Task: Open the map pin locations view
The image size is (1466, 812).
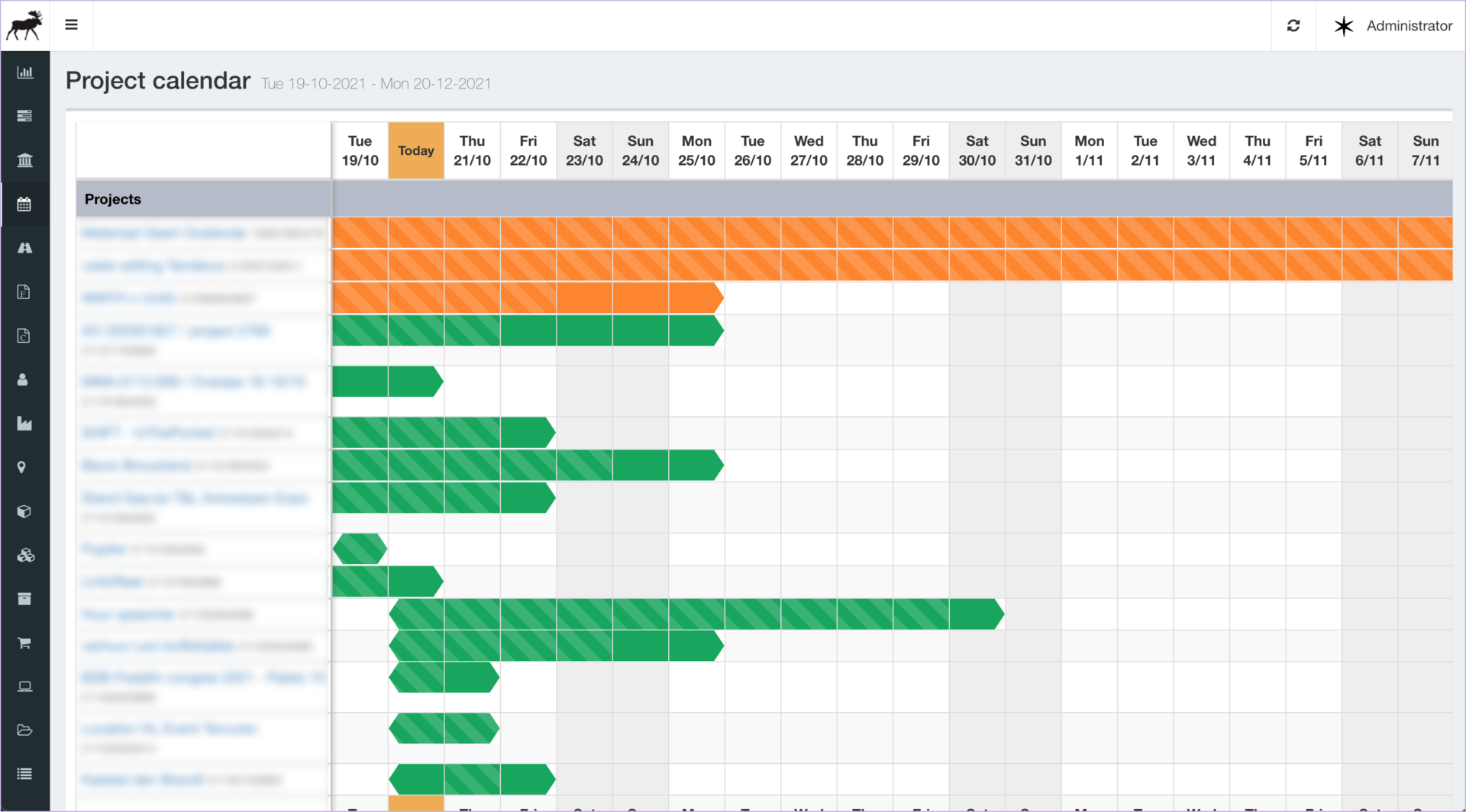Action: 23,467
